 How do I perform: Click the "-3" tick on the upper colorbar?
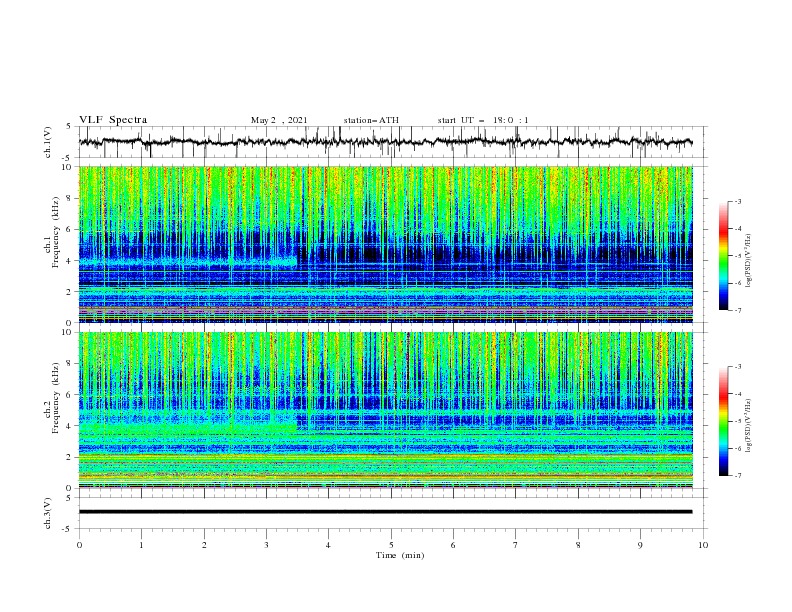737,201
